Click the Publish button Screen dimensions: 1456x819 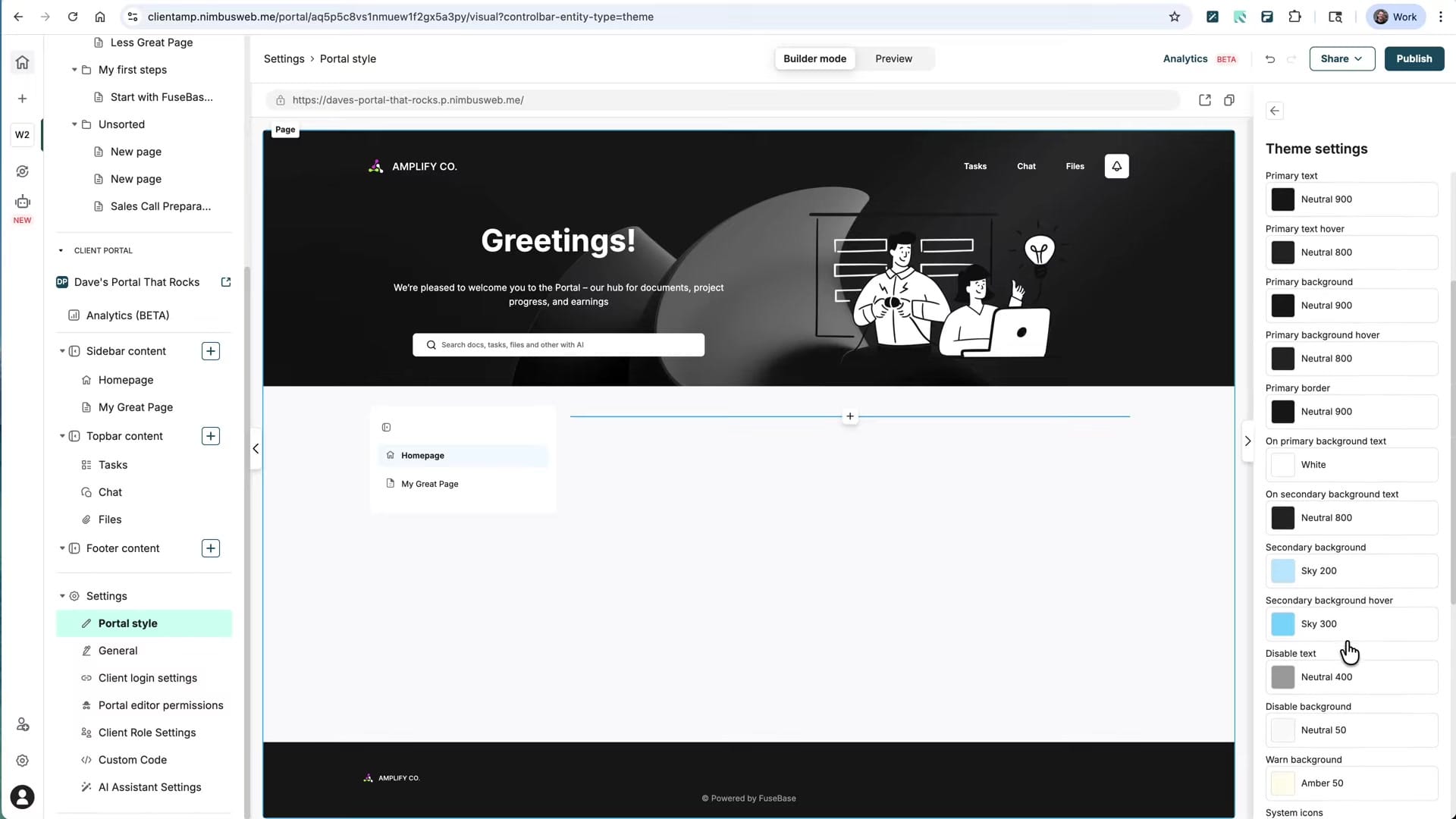pos(1414,58)
